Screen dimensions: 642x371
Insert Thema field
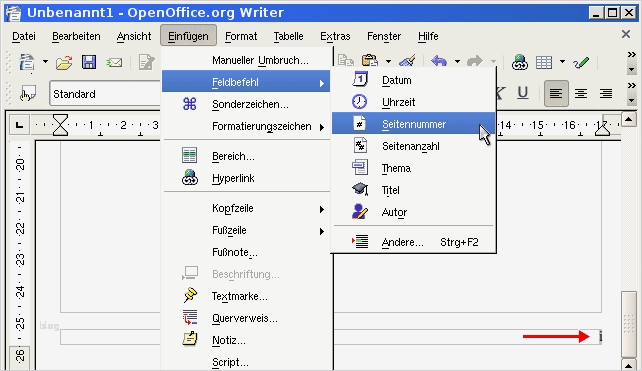[414, 168]
